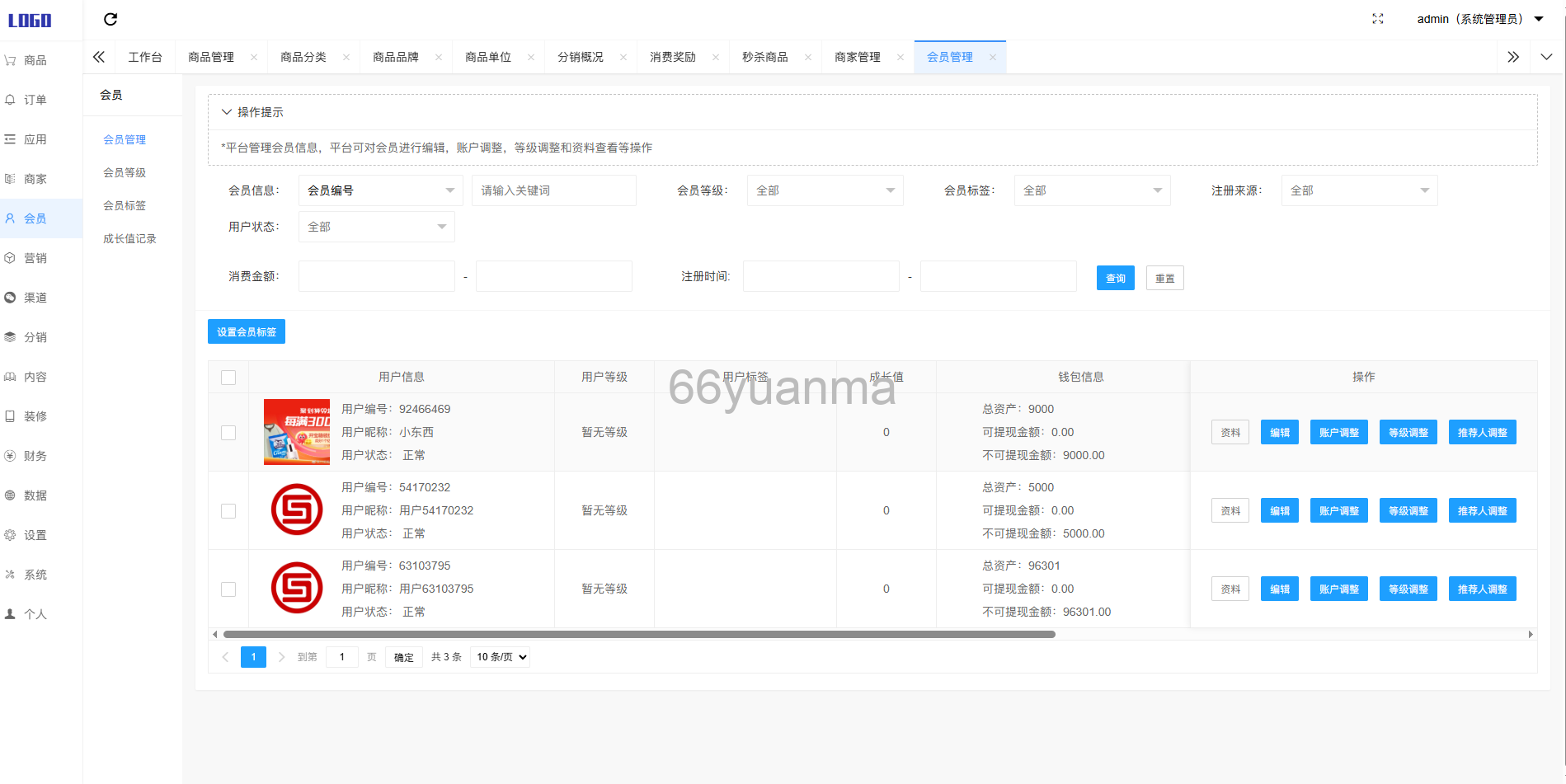Image resolution: width=1566 pixels, height=784 pixels.
Task: Click the 设置会员标签 button
Action: [247, 331]
